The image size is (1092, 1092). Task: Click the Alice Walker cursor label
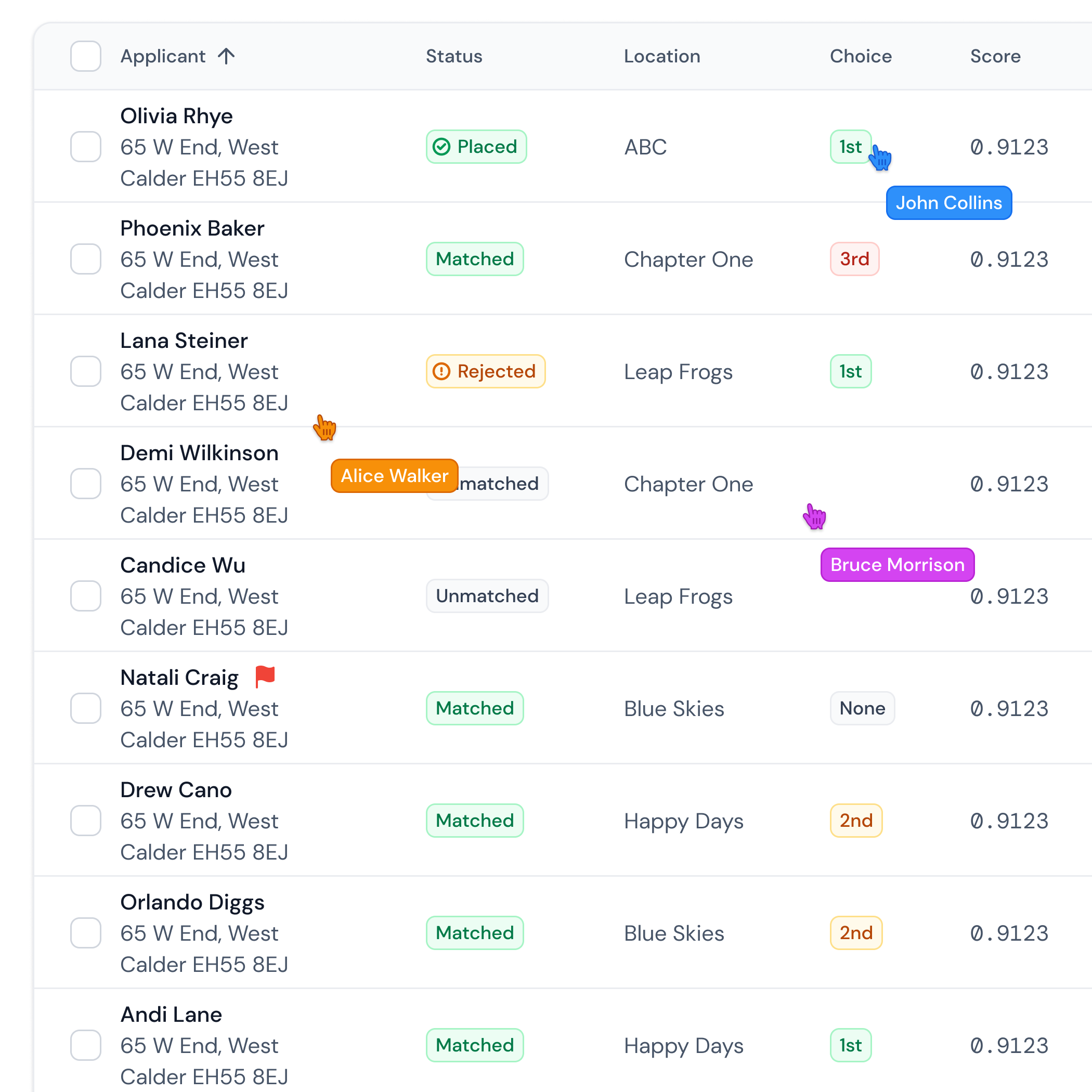coord(394,476)
